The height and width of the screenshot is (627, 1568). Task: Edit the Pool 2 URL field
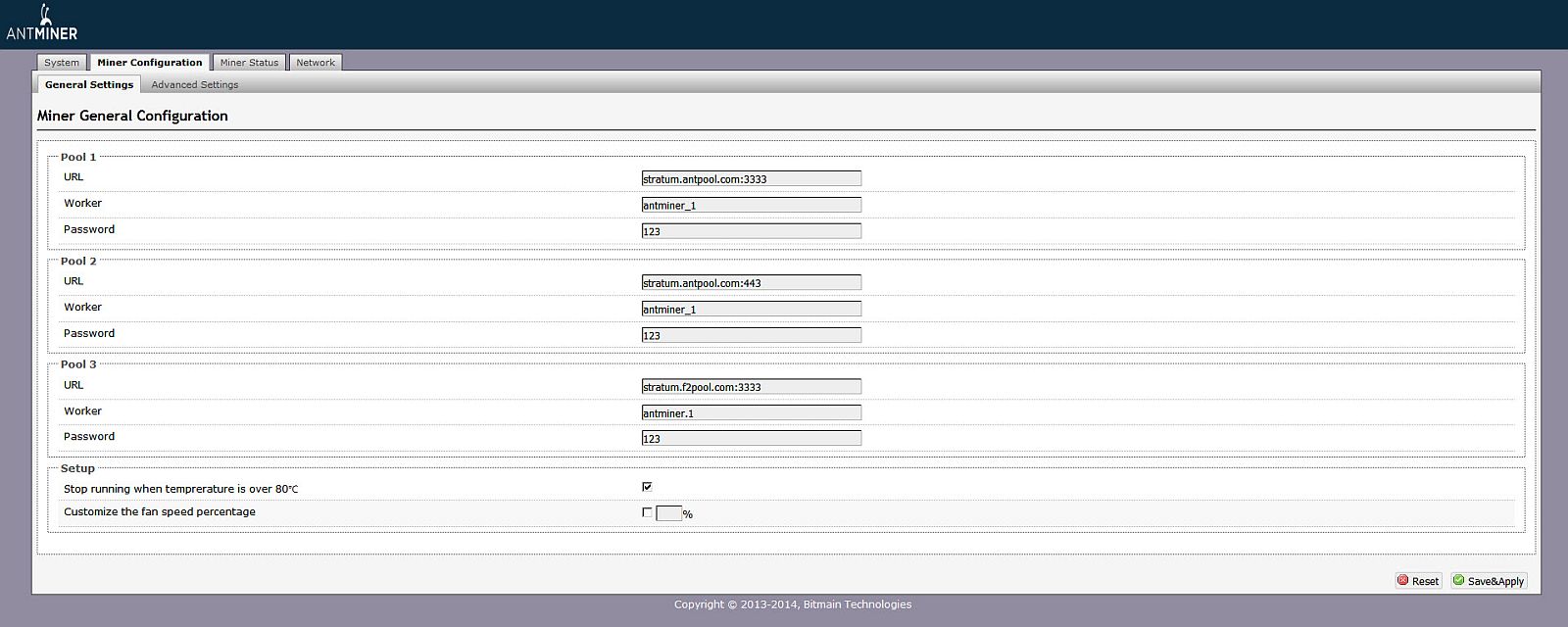coord(751,283)
